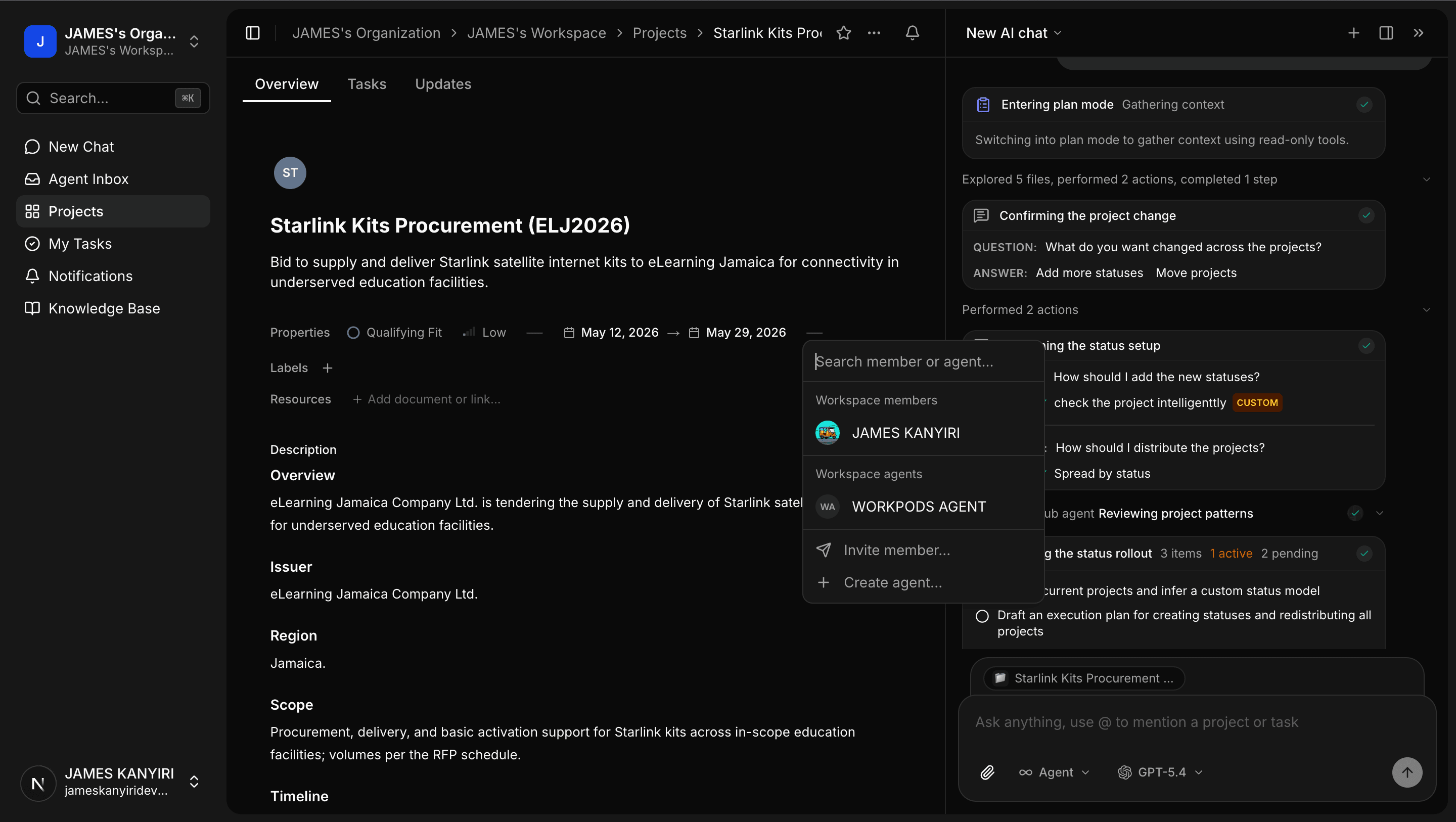Open the GPT-5.4 model dropdown

pyautogui.click(x=1160, y=772)
